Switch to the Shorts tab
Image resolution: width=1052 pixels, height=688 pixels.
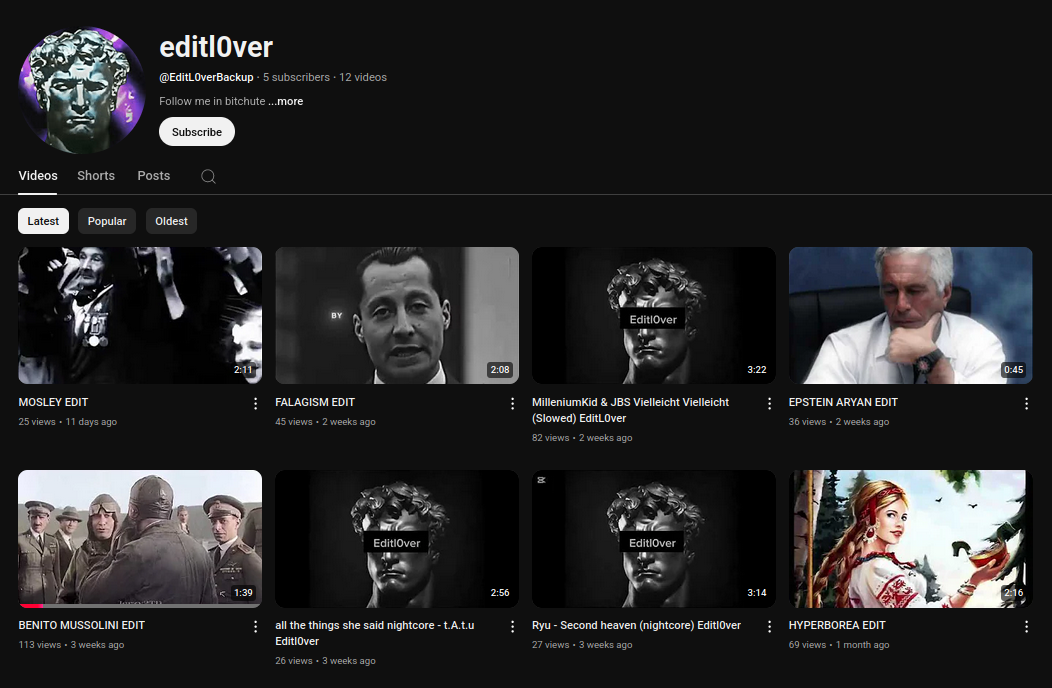pos(96,176)
